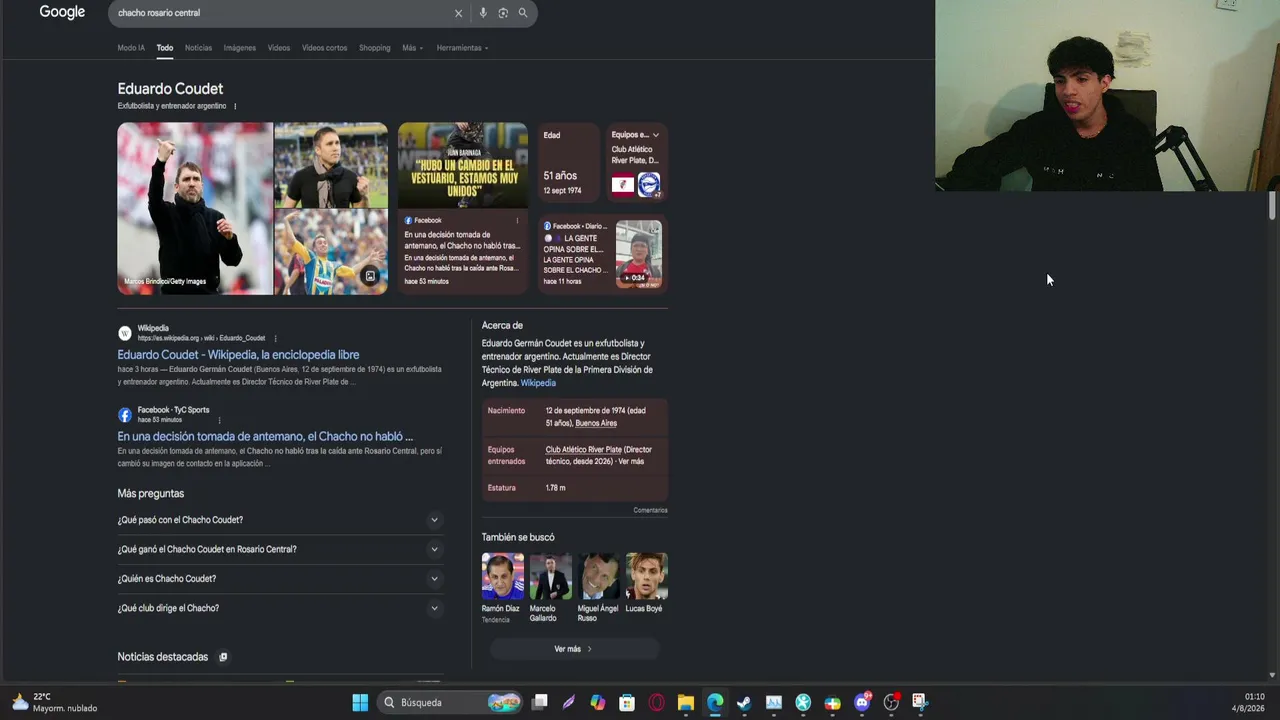Clear the search box with the X icon

pyautogui.click(x=459, y=13)
